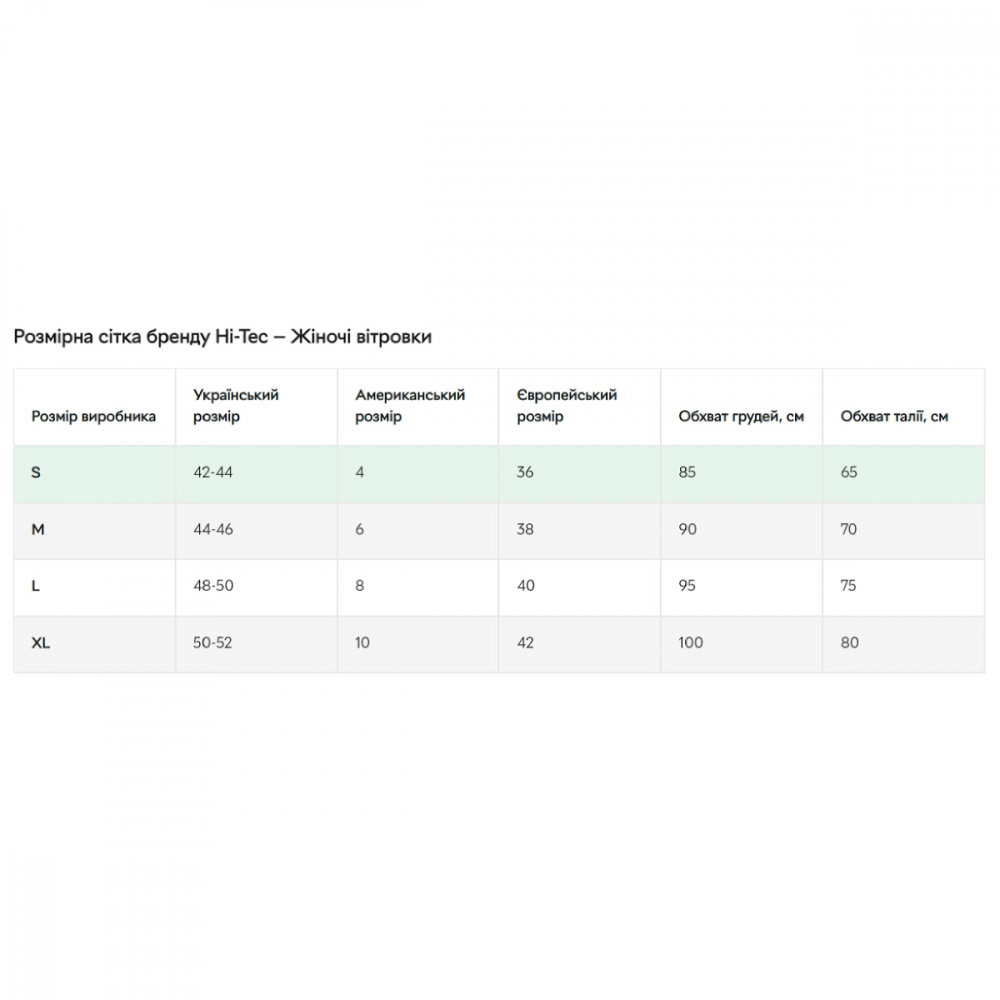The width and height of the screenshot is (1000, 1000).
Task: Select Ukrainian size value 44-46
Action: pos(213,529)
